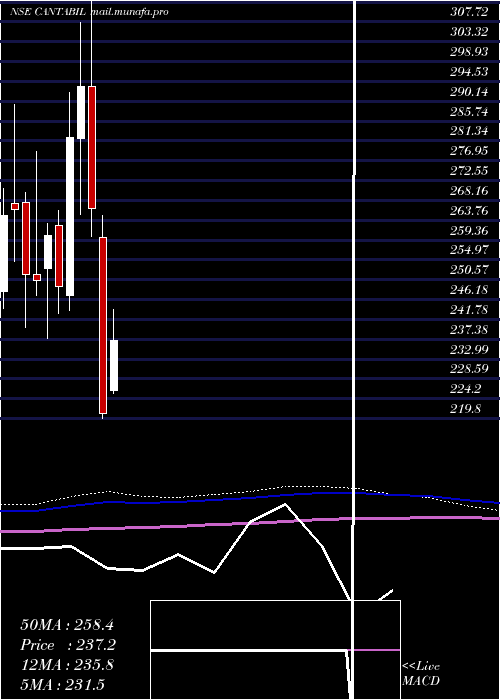The image size is (500, 700).
Task: Click the 254.97 price axis label
Action: 469,250
